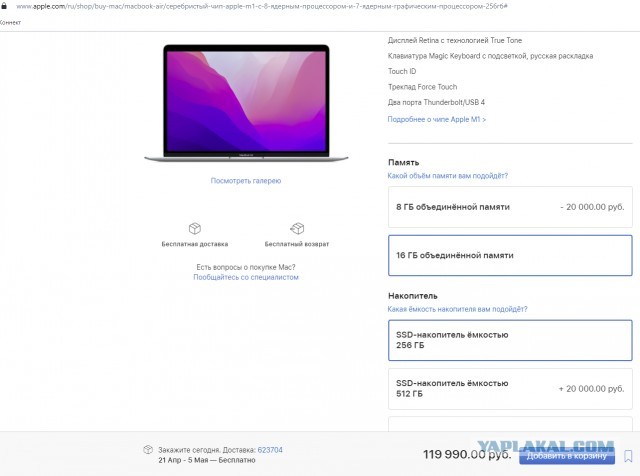
Task: Click the Touch ID feature text
Action: pos(402,71)
